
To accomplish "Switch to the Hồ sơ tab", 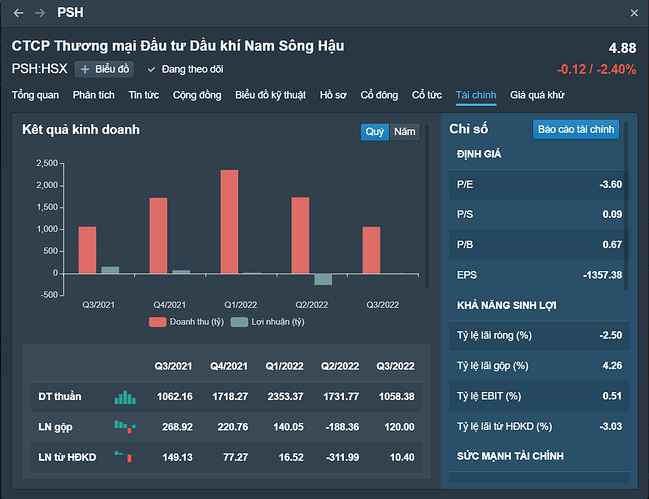I will (x=333, y=95).
